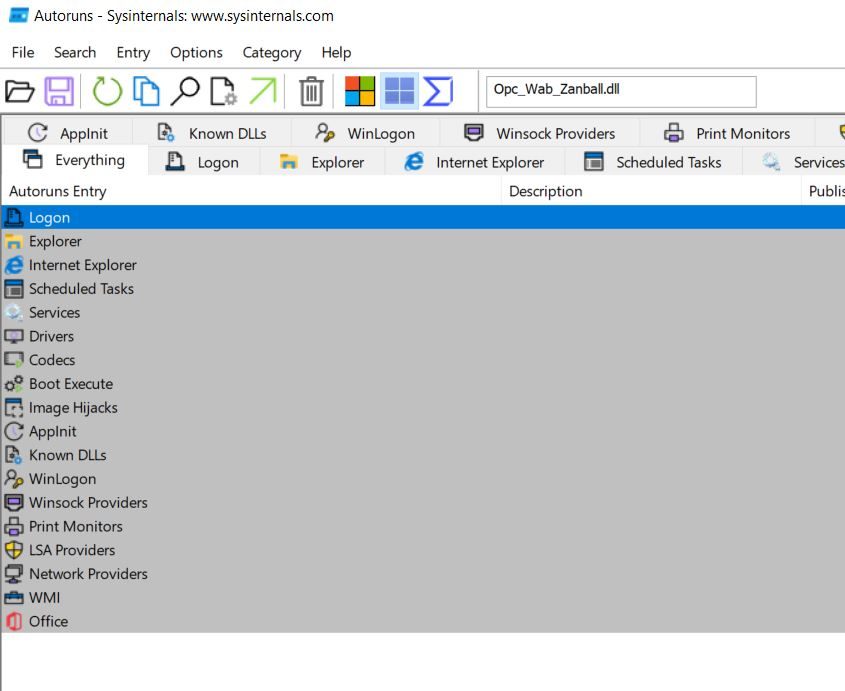Switch to the Logon tab
Image resolution: width=845 pixels, height=691 pixels.
click(202, 162)
